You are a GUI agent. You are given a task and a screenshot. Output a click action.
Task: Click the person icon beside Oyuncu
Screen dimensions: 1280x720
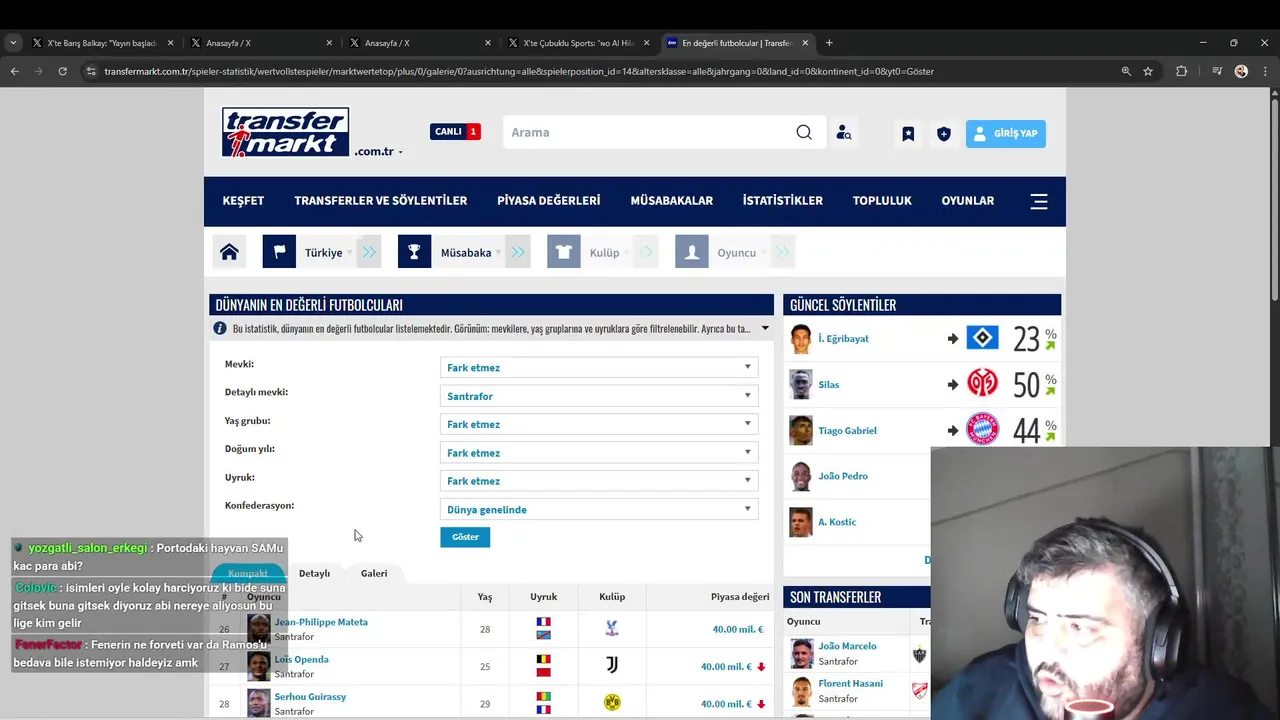click(692, 252)
